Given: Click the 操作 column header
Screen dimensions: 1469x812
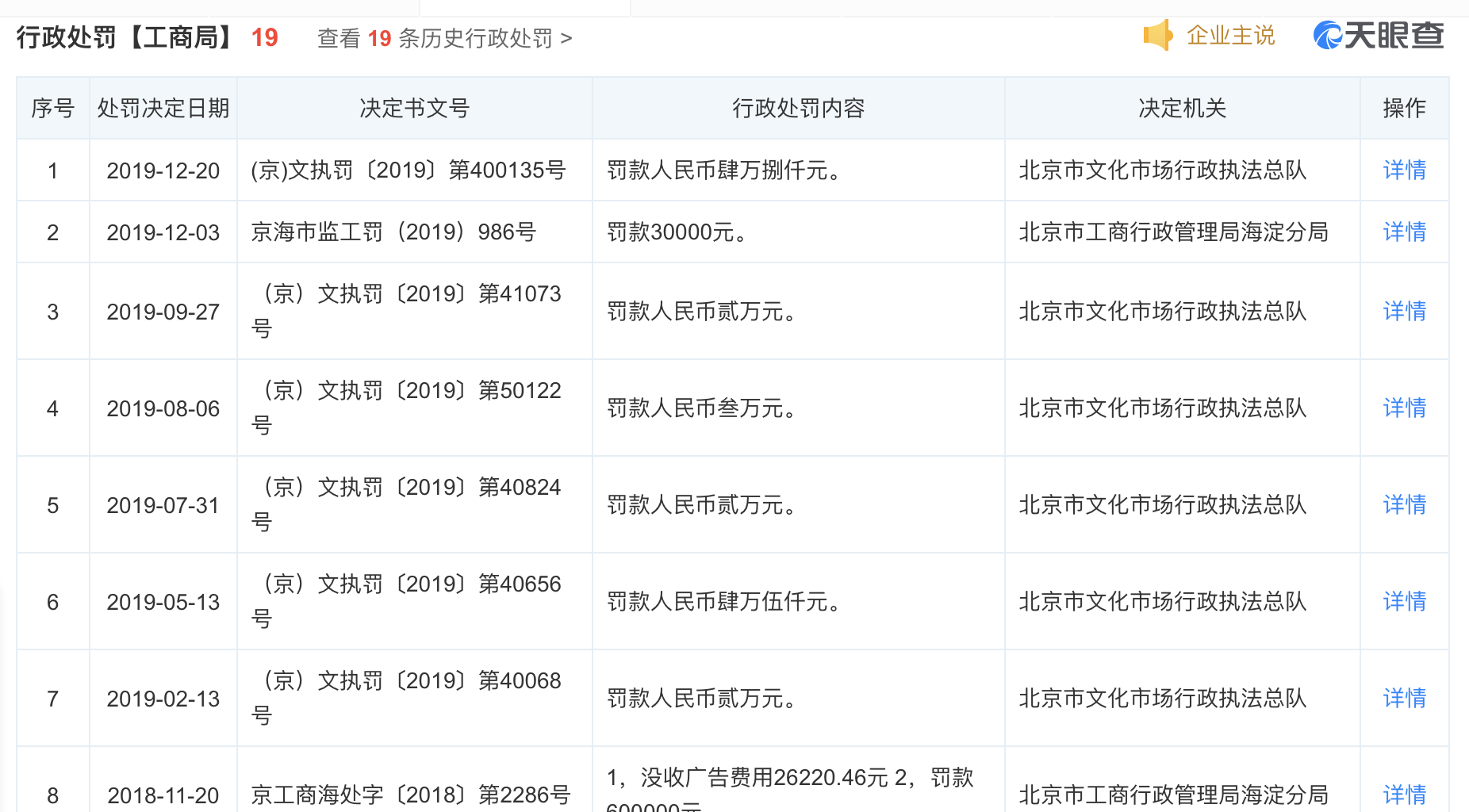Looking at the screenshot, I should pyautogui.click(x=1404, y=108).
